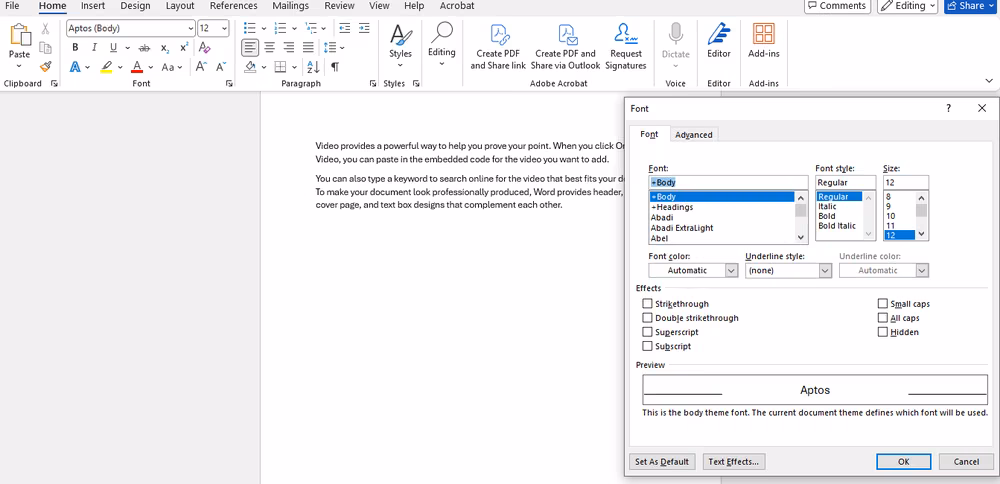Click Create PDF and Share link

tap(498, 47)
